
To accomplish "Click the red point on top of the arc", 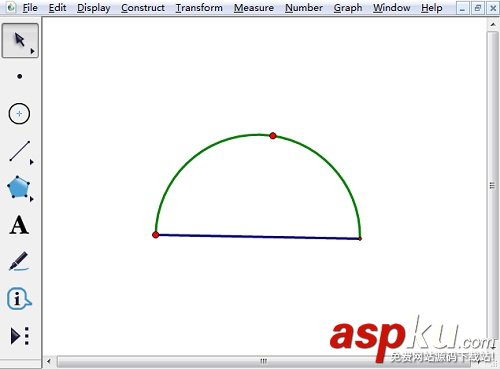I will [273, 136].
